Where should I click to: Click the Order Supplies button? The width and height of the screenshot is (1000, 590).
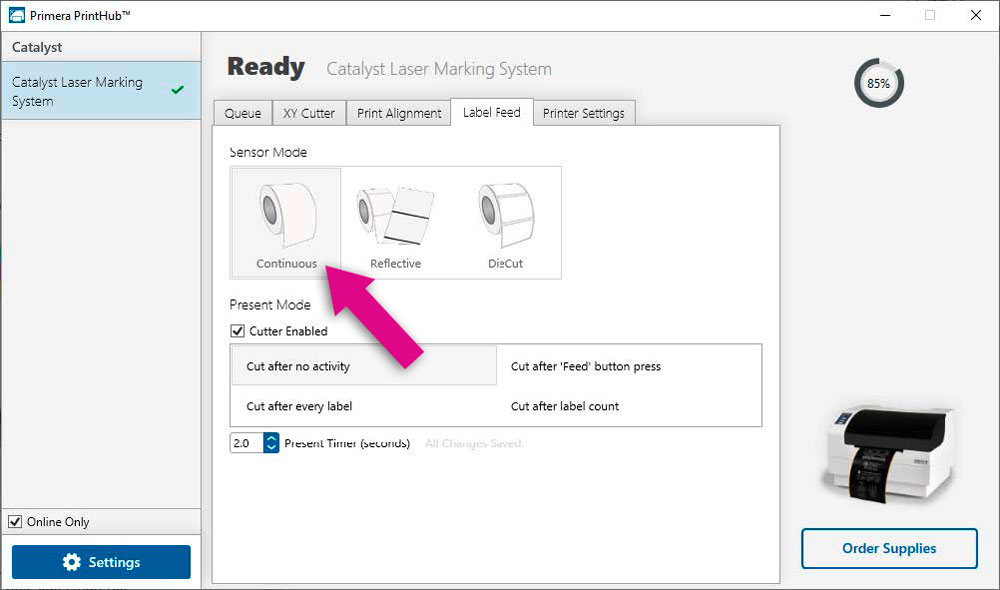pos(889,549)
